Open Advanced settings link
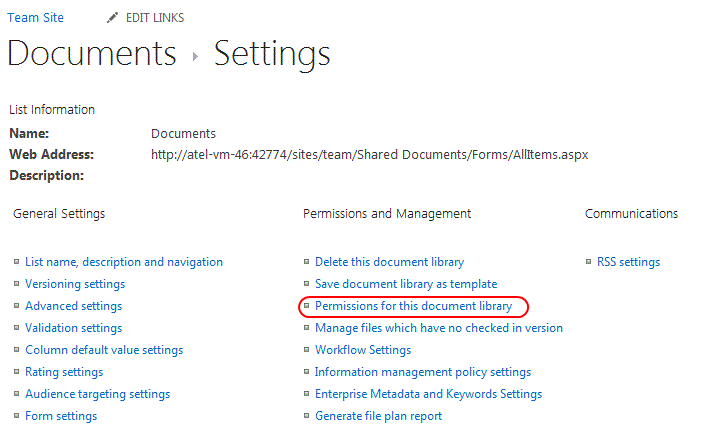704x440 pixels. pyautogui.click(x=74, y=306)
